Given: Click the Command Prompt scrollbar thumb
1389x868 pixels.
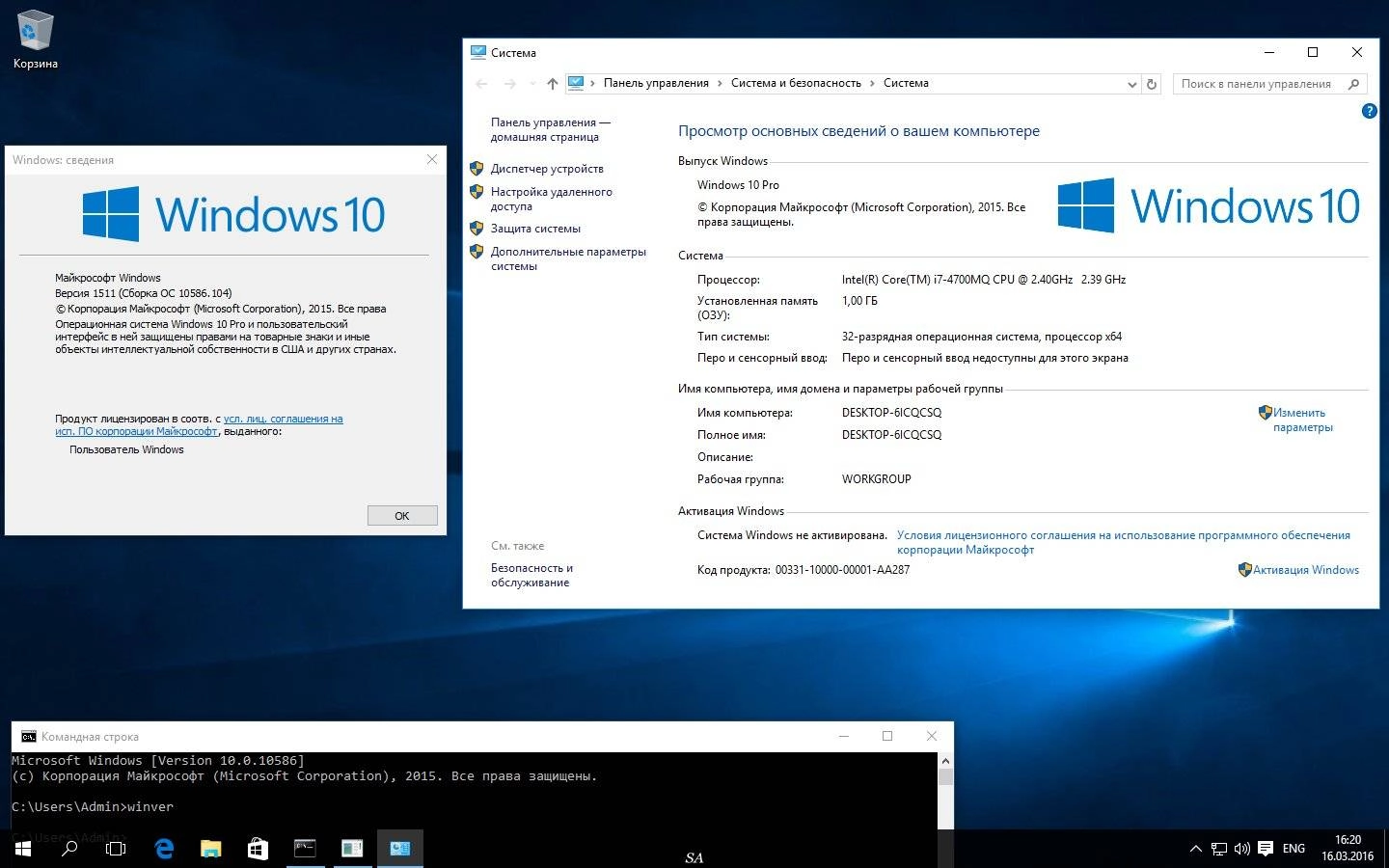Looking at the screenshot, I should [945, 777].
